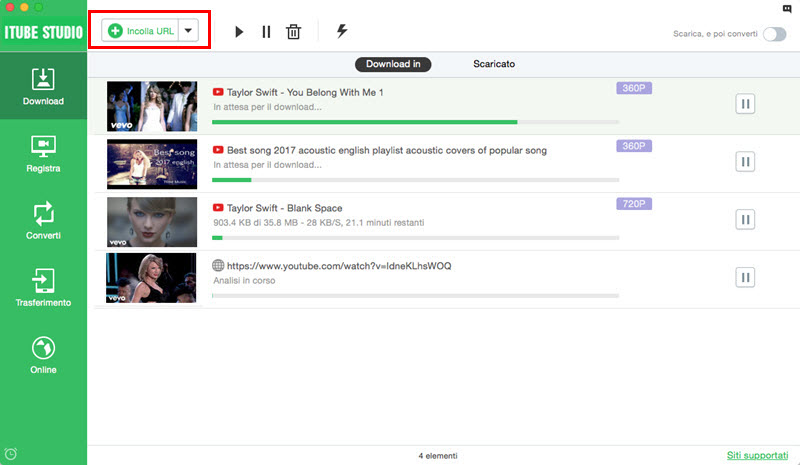Pause the youtube.com URL analysis item
800x465 pixels.
pyautogui.click(x=745, y=278)
